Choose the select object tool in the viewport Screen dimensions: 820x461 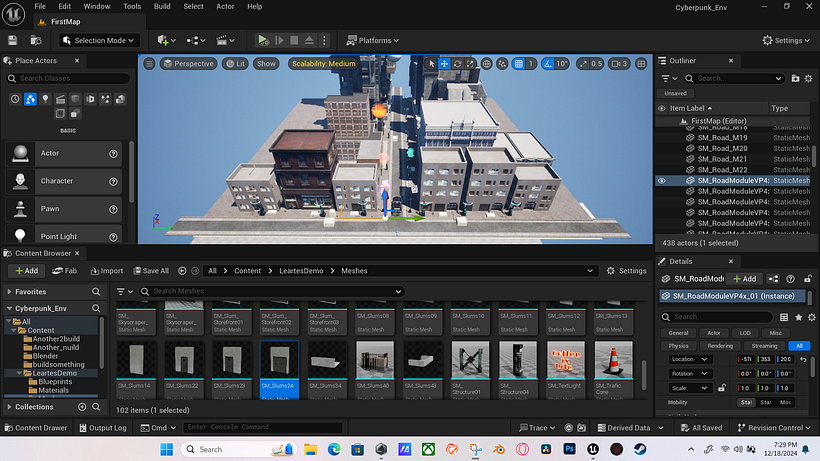point(431,64)
